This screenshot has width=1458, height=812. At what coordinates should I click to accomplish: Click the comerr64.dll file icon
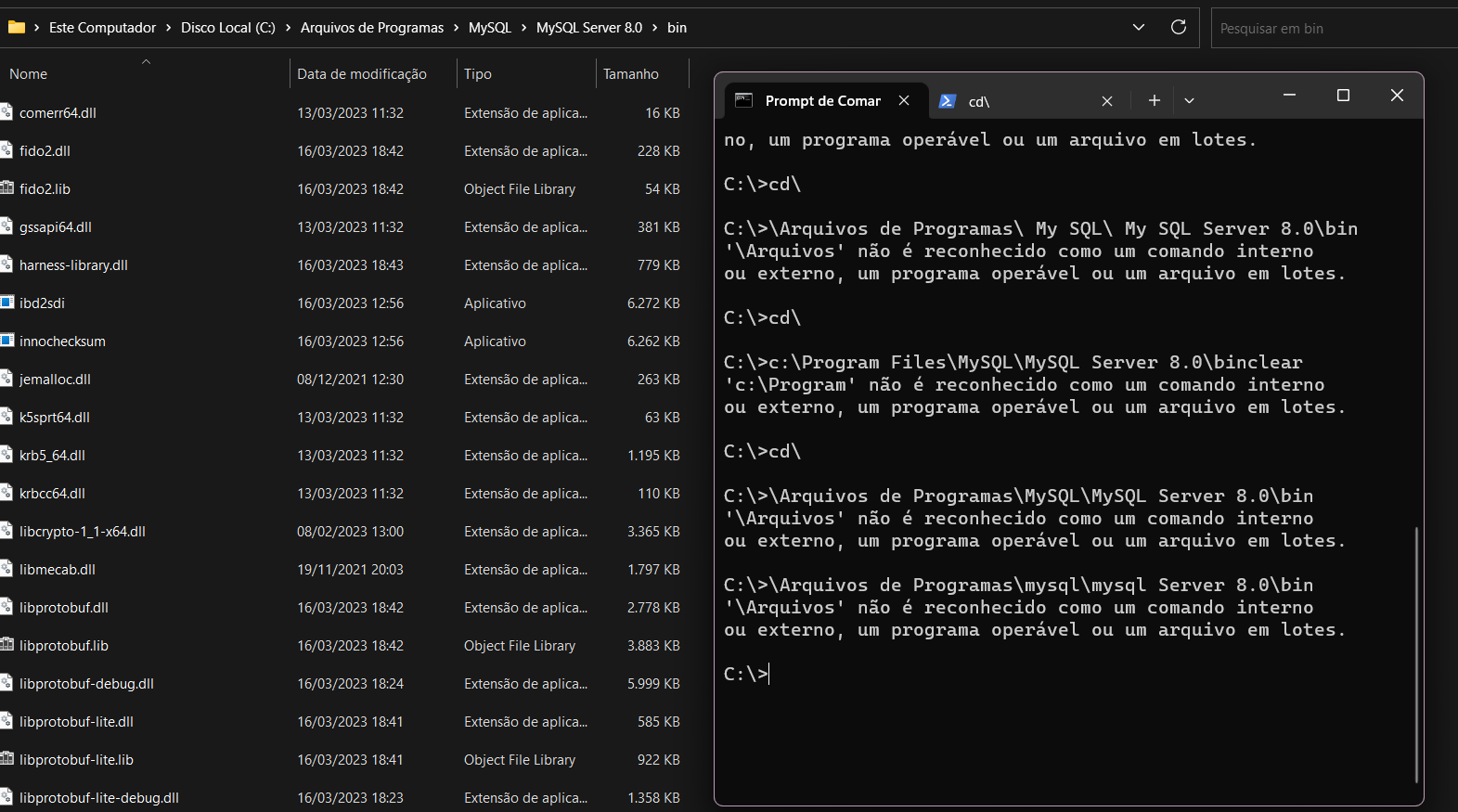point(7,112)
